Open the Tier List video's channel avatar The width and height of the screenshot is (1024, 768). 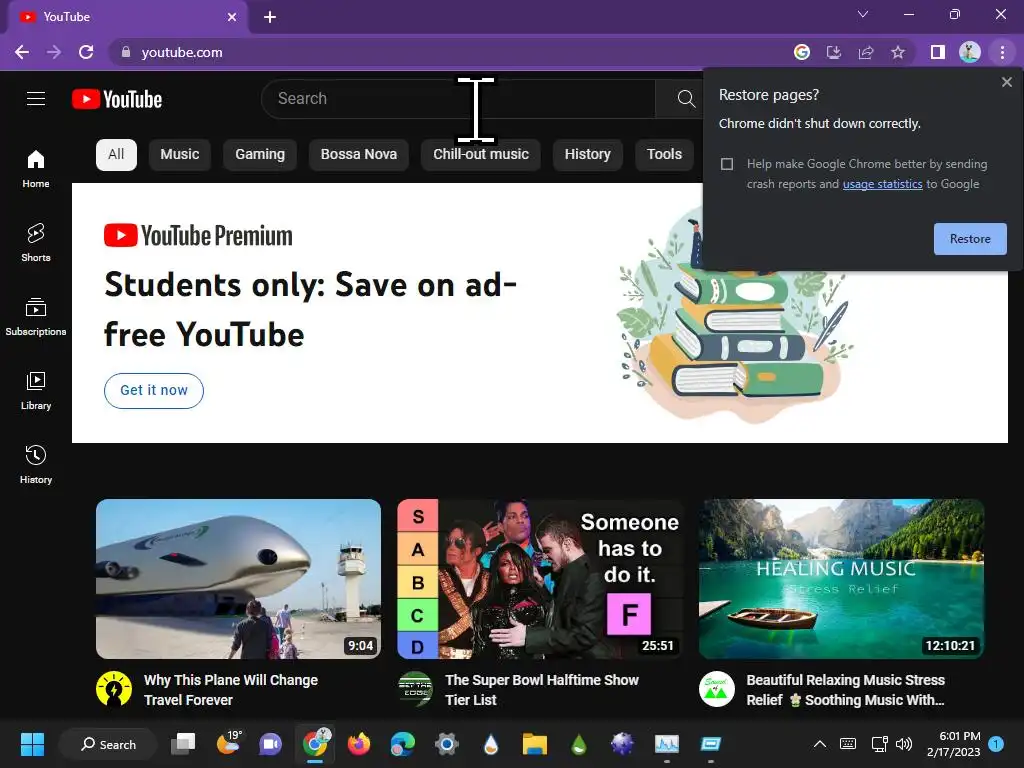point(415,689)
